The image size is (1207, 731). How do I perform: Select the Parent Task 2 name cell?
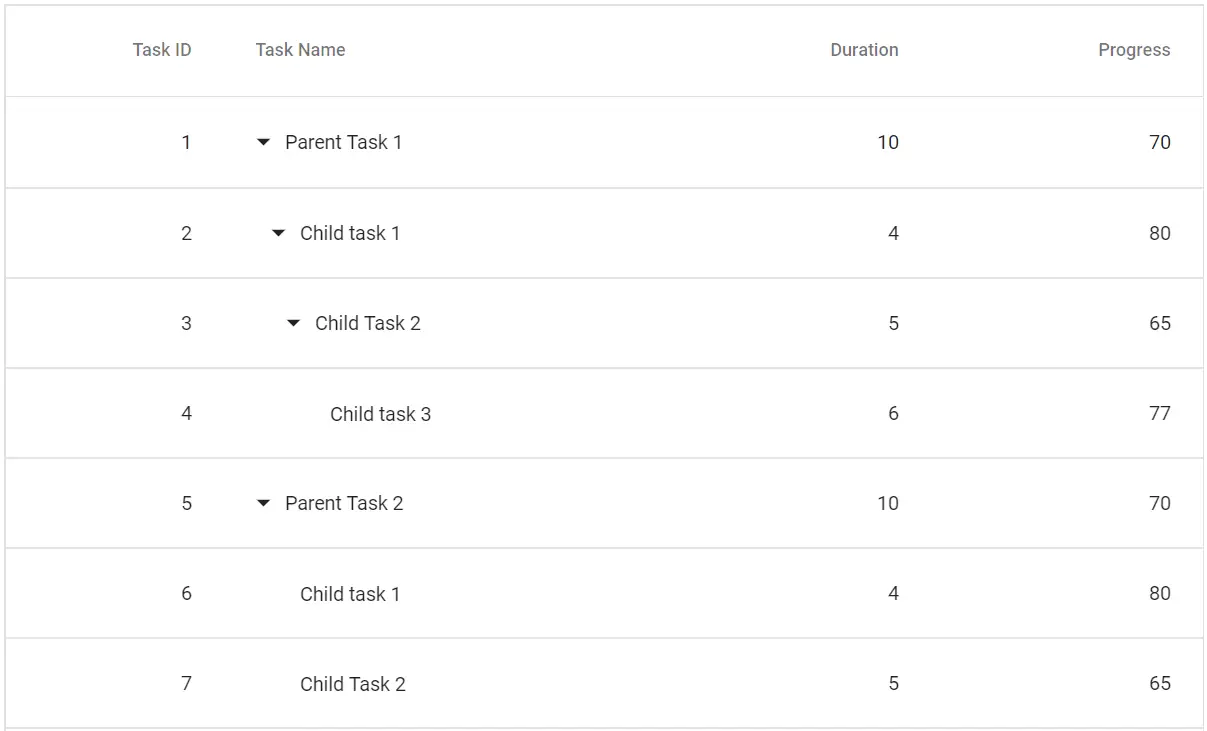[344, 503]
